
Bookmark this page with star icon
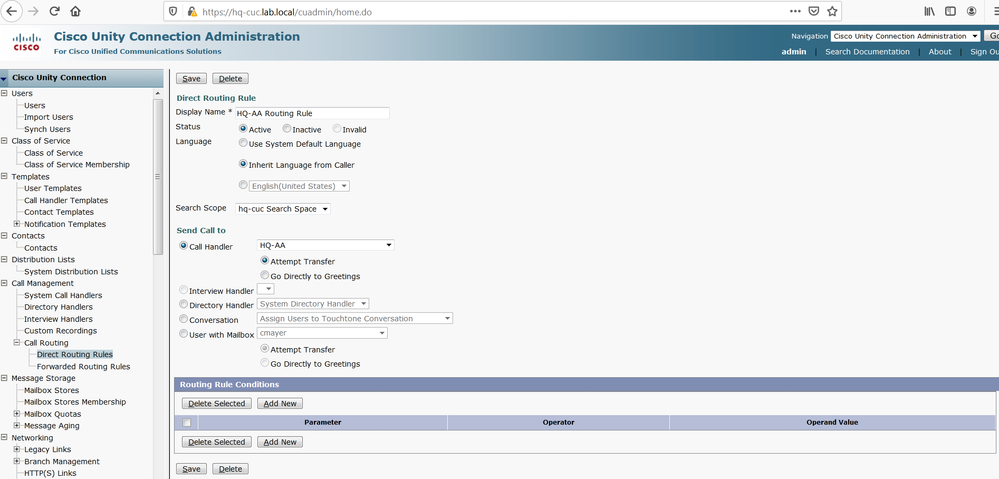(x=831, y=11)
